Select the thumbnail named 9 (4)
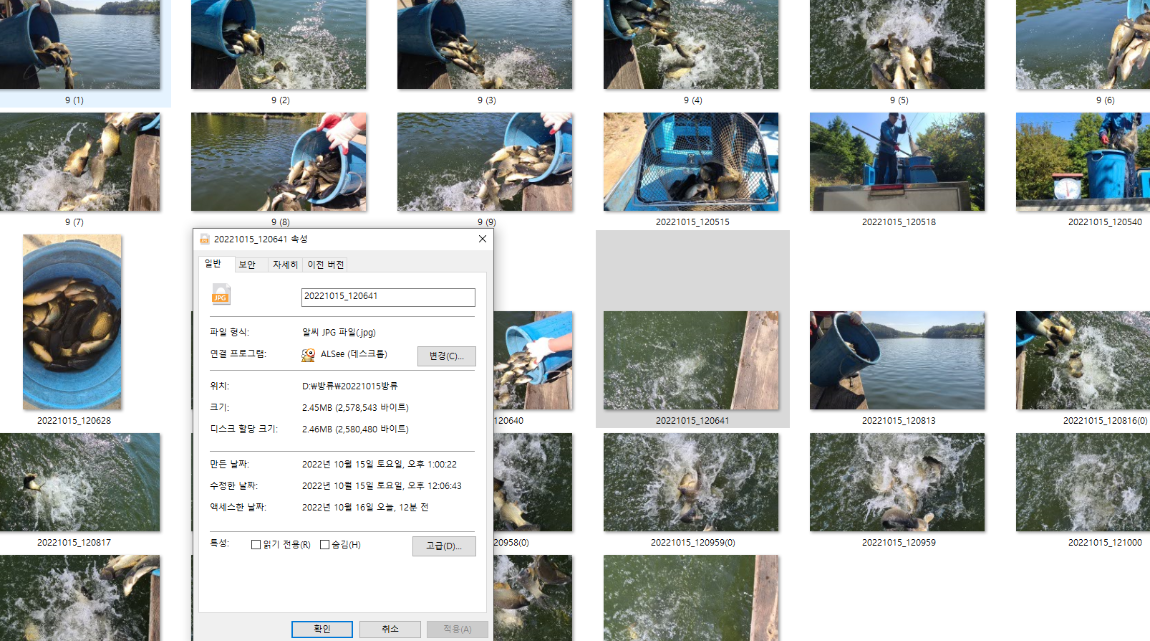Image resolution: width=1150 pixels, height=641 pixels. click(692, 46)
